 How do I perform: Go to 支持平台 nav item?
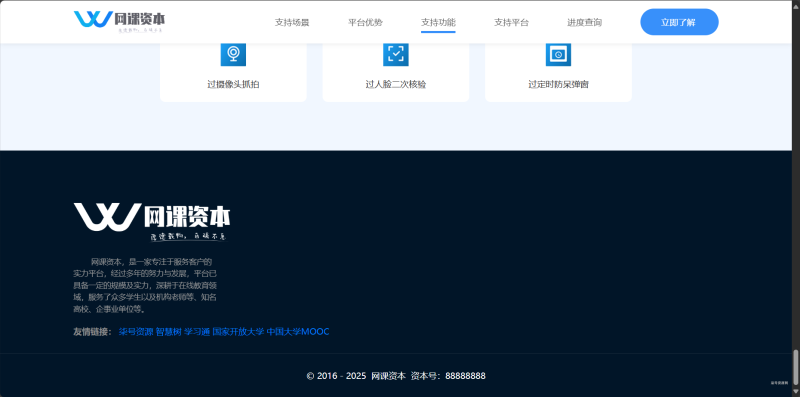[511, 22]
